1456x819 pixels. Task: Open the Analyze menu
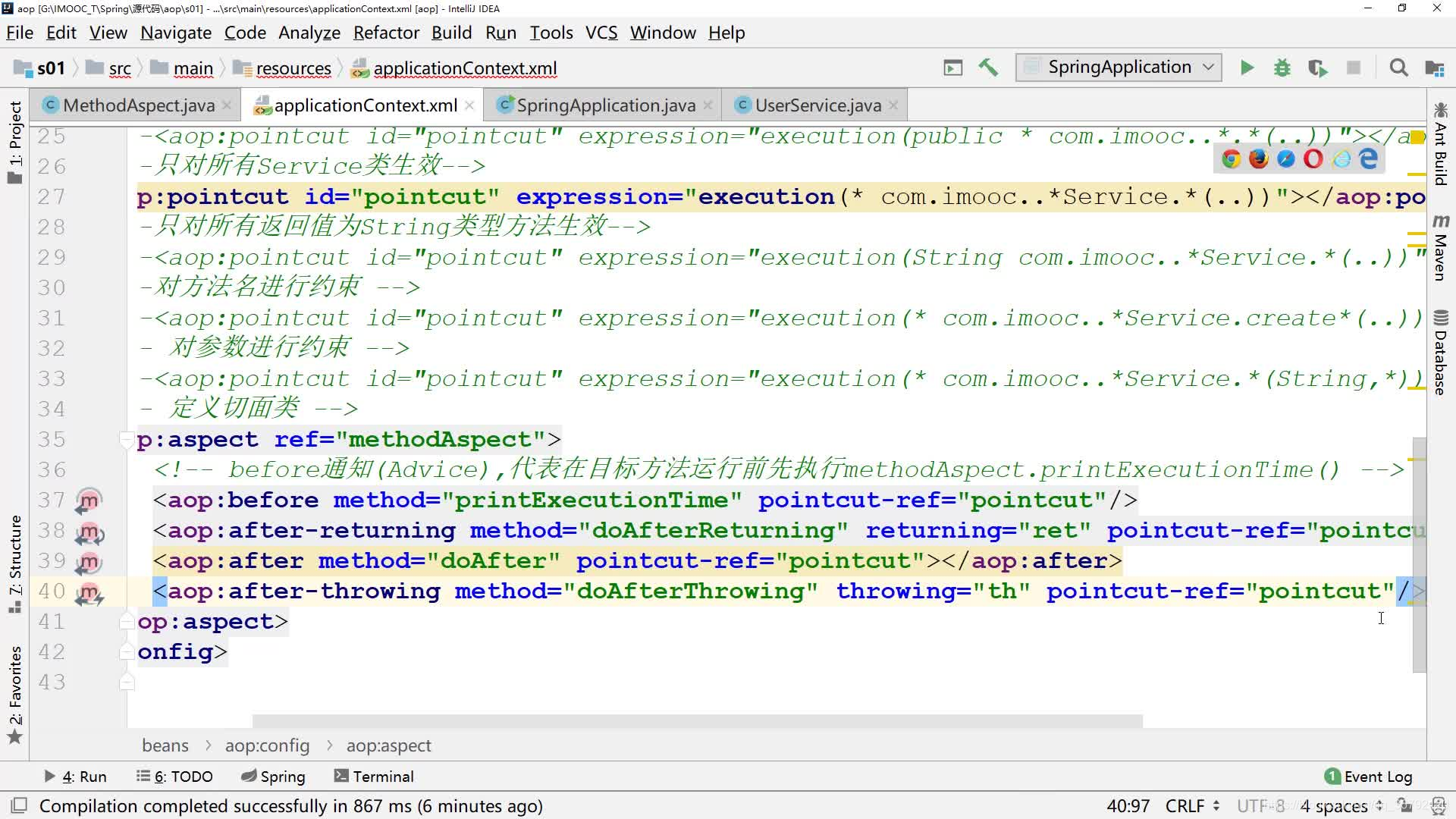coord(309,33)
